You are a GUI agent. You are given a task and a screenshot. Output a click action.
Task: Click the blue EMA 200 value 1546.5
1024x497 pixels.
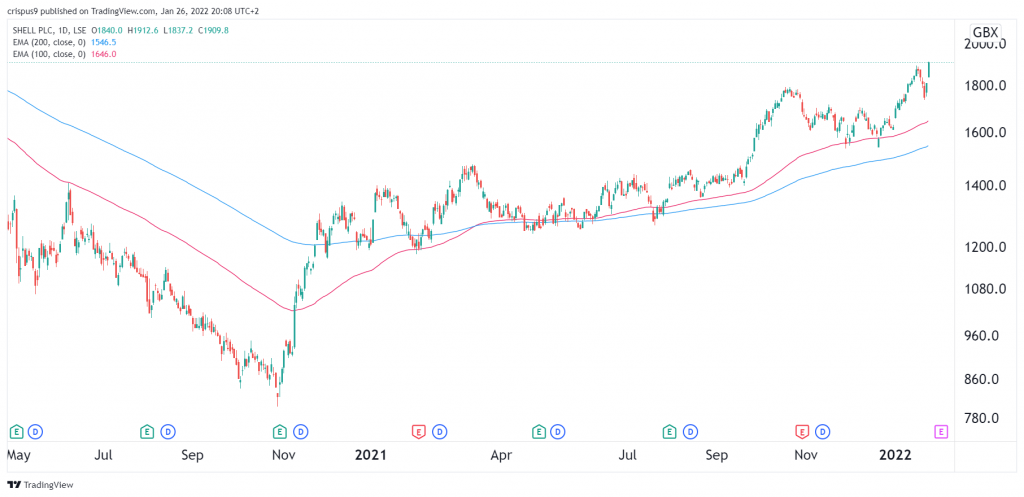point(104,40)
